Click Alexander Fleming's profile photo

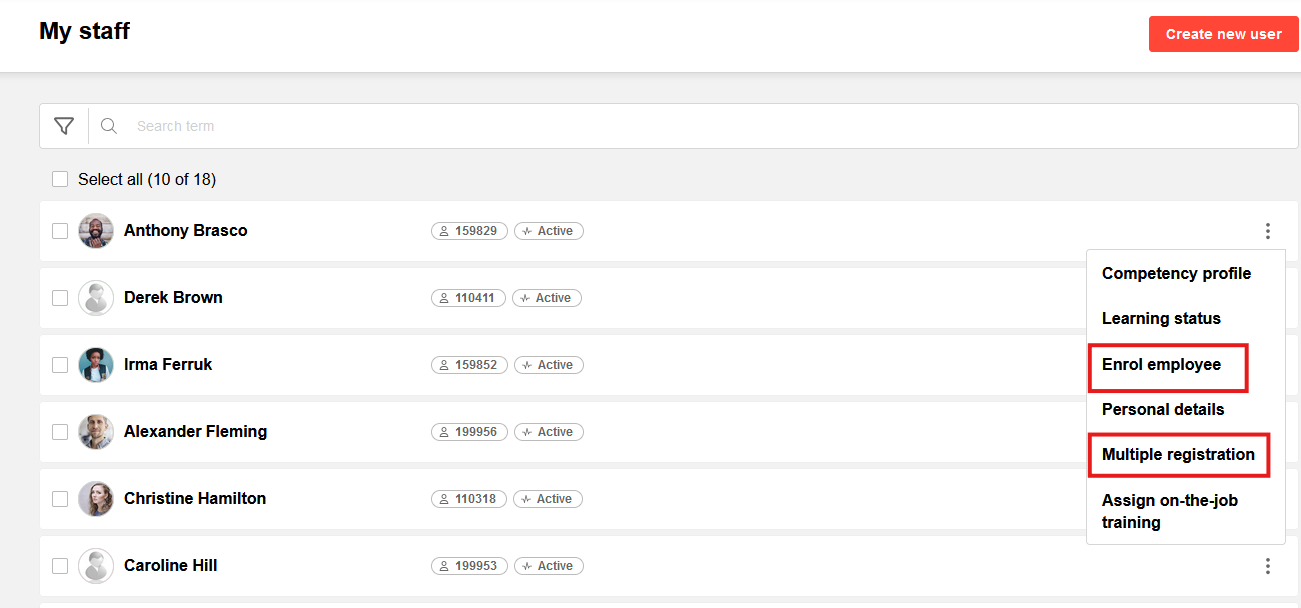point(96,432)
